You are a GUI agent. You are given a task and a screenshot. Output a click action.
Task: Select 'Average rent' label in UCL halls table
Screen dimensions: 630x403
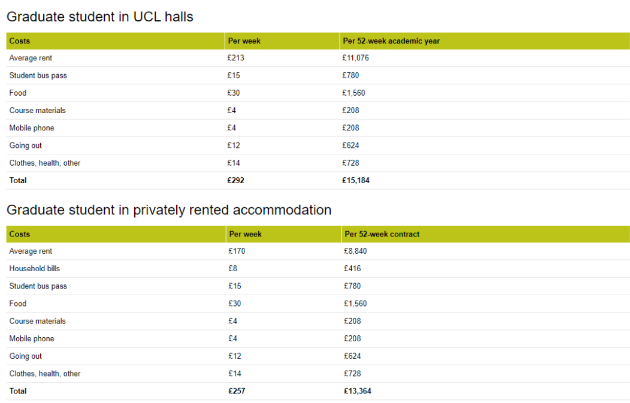tap(31, 58)
